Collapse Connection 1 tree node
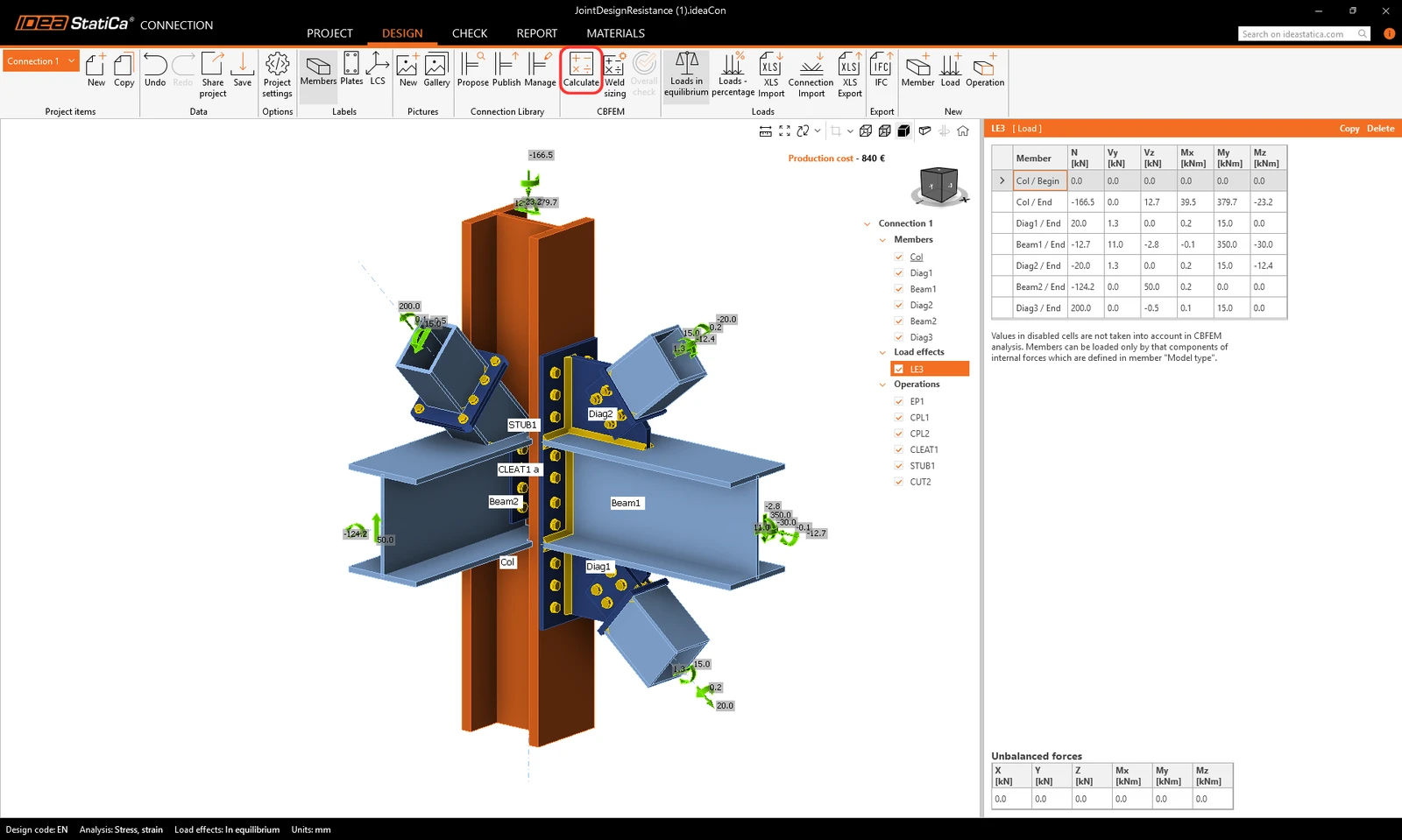 point(867,223)
